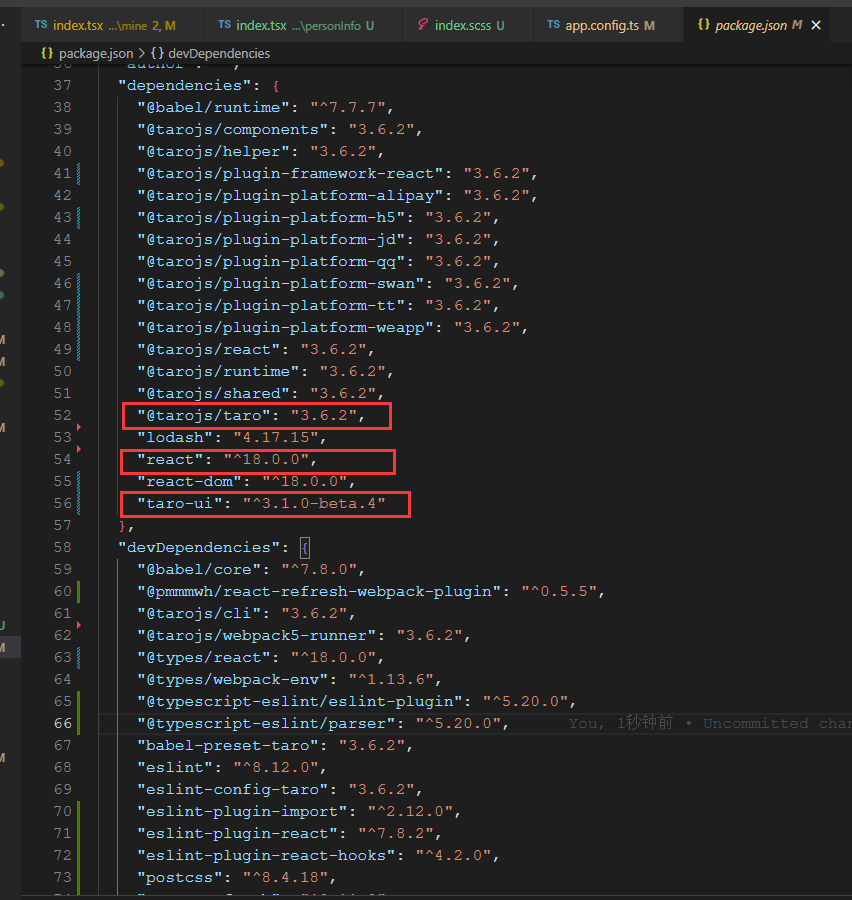Click the "postcss" entry

pos(237,878)
